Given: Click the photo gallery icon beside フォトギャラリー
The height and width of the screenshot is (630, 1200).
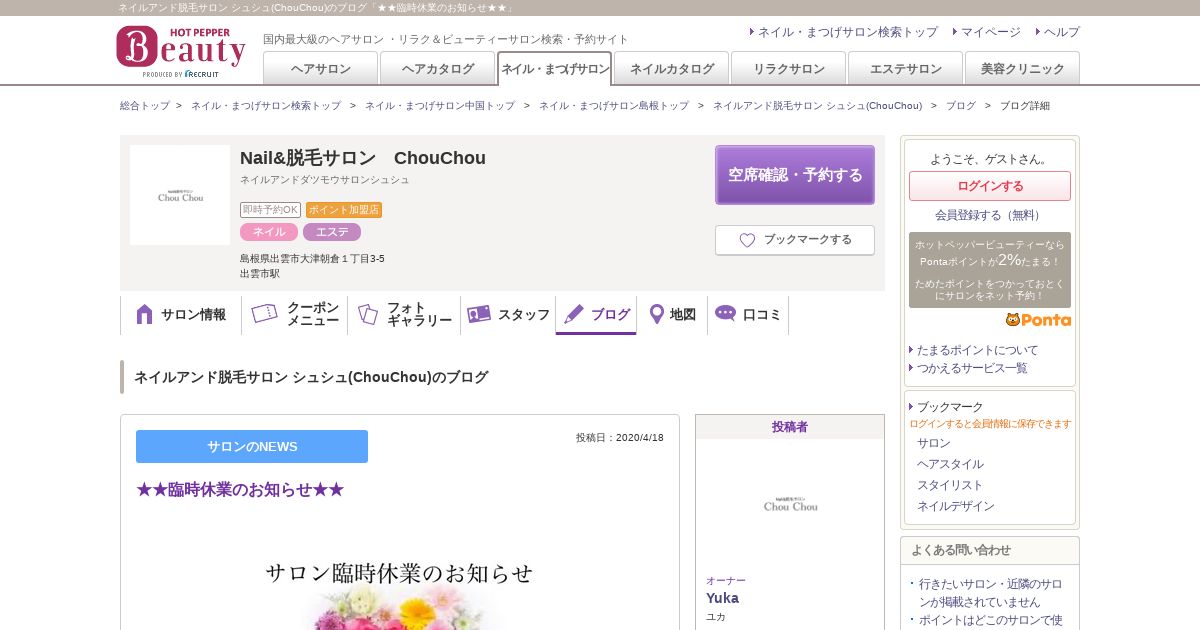Looking at the screenshot, I should pyautogui.click(x=368, y=314).
